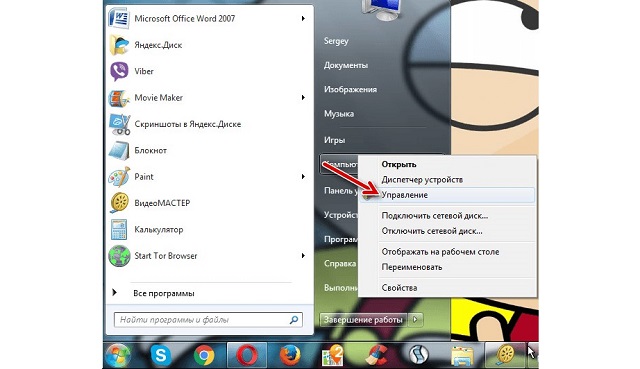Open the file explorer taskbar icon

(x=462, y=356)
